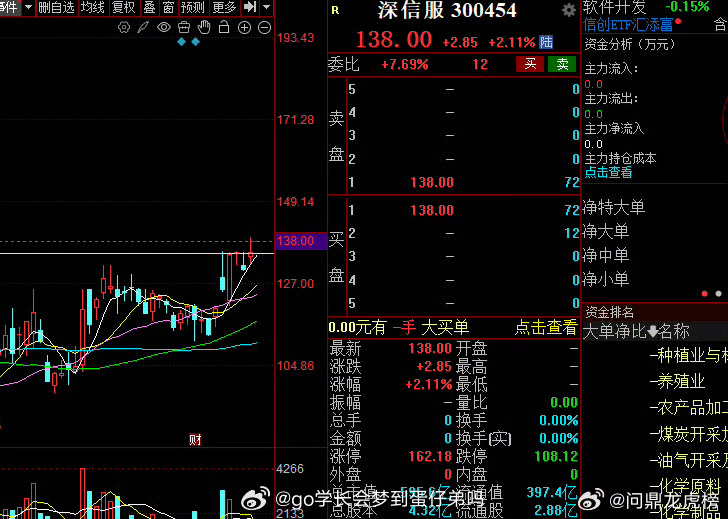Click 涨停 price 162.18

coord(430,456)
